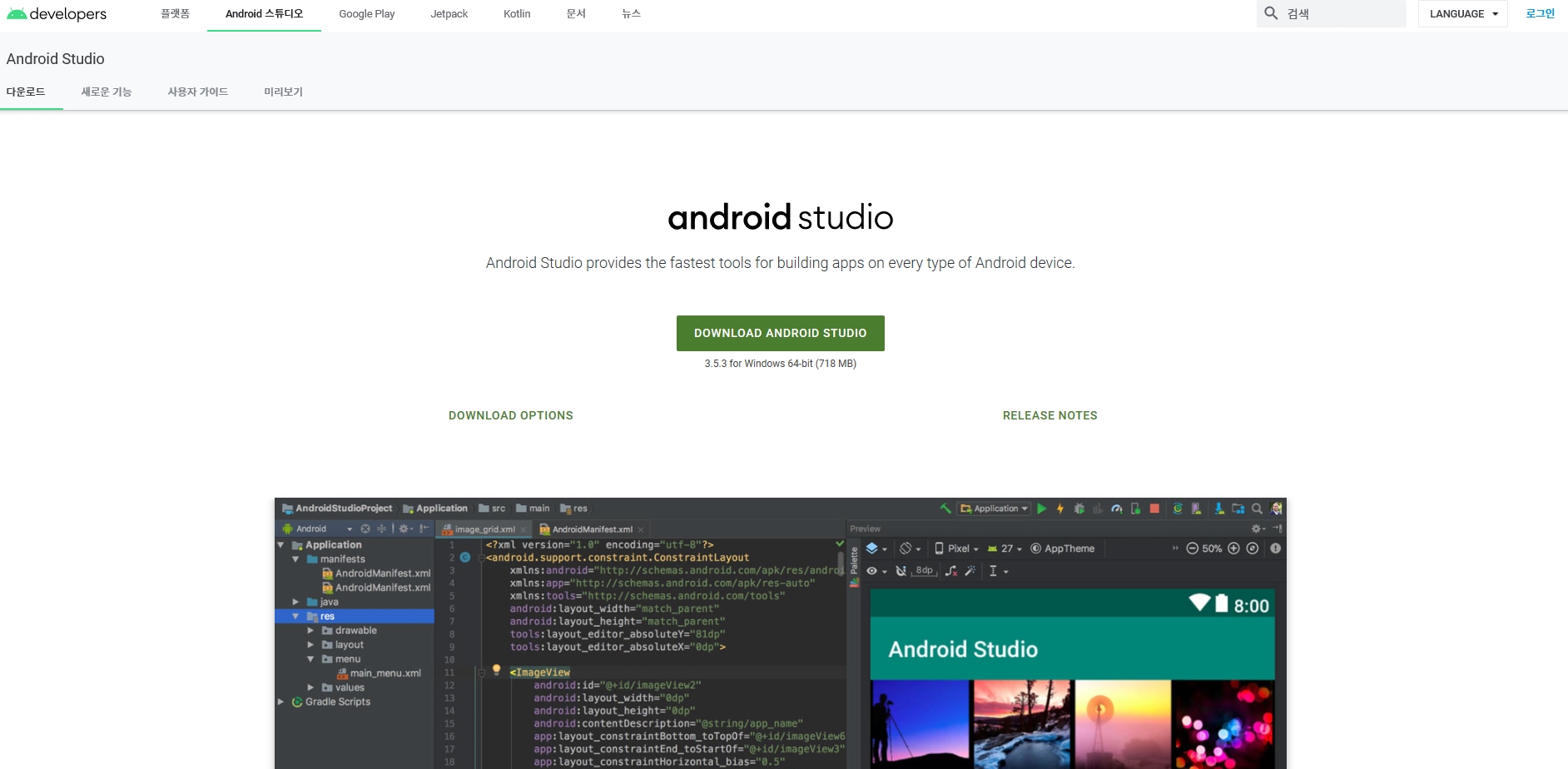
Task: Switch to the 새로운 기능 tab
Action: pos(107,92)
